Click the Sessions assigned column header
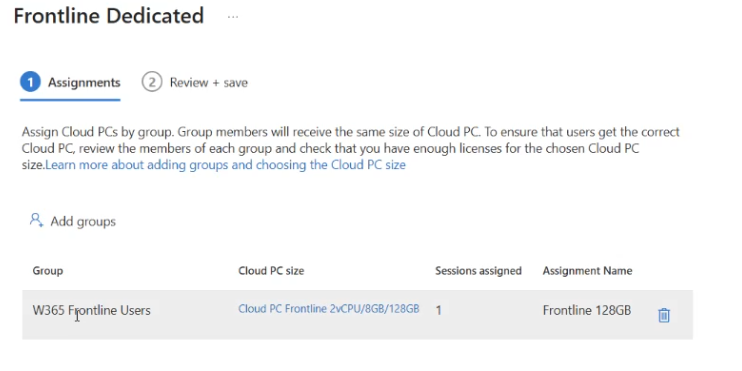The image size is (742, 371). [478, 271]
